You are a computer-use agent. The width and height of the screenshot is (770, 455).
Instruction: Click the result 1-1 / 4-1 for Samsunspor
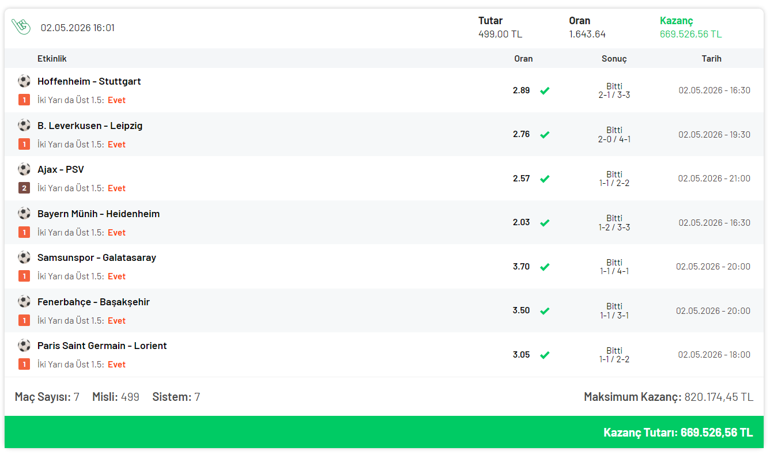click(614, 271)
